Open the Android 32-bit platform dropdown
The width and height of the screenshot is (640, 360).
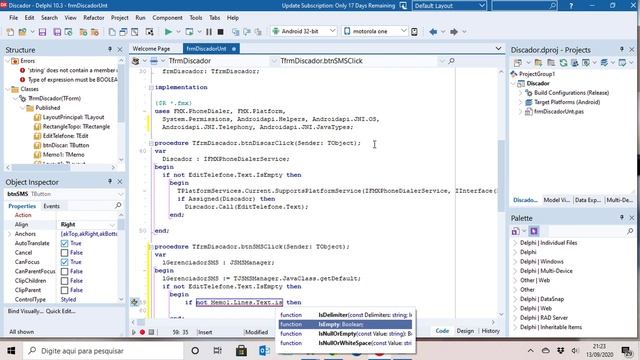tap(332, 31)
